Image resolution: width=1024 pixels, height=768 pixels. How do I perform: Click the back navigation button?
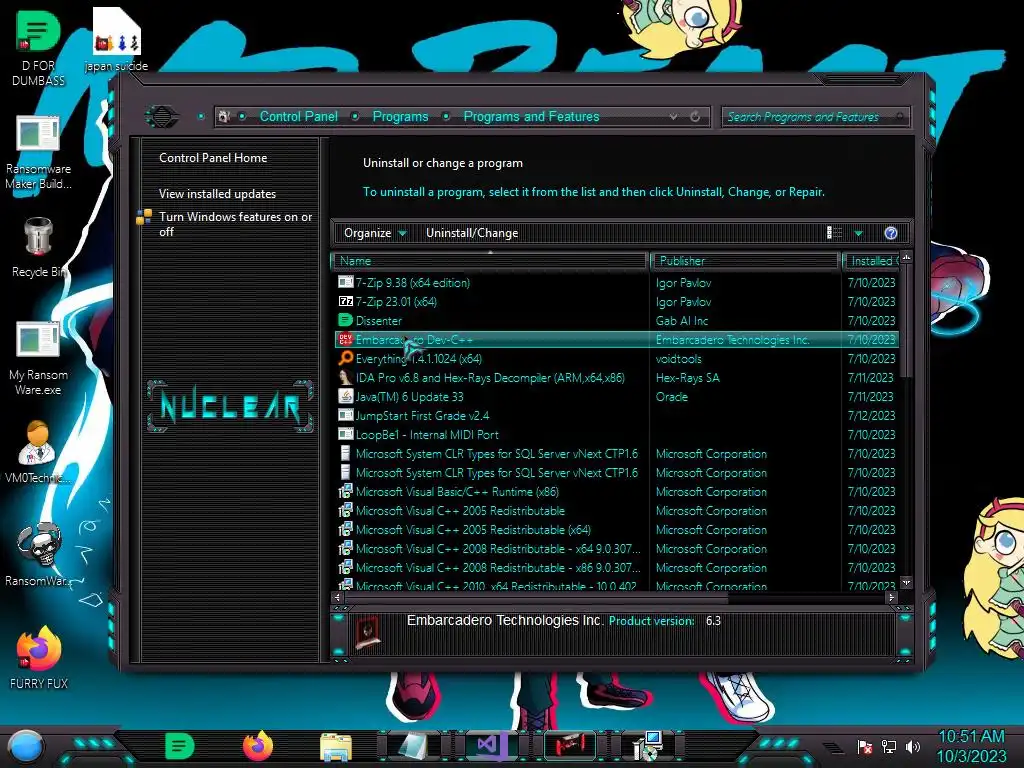[162, 117]
